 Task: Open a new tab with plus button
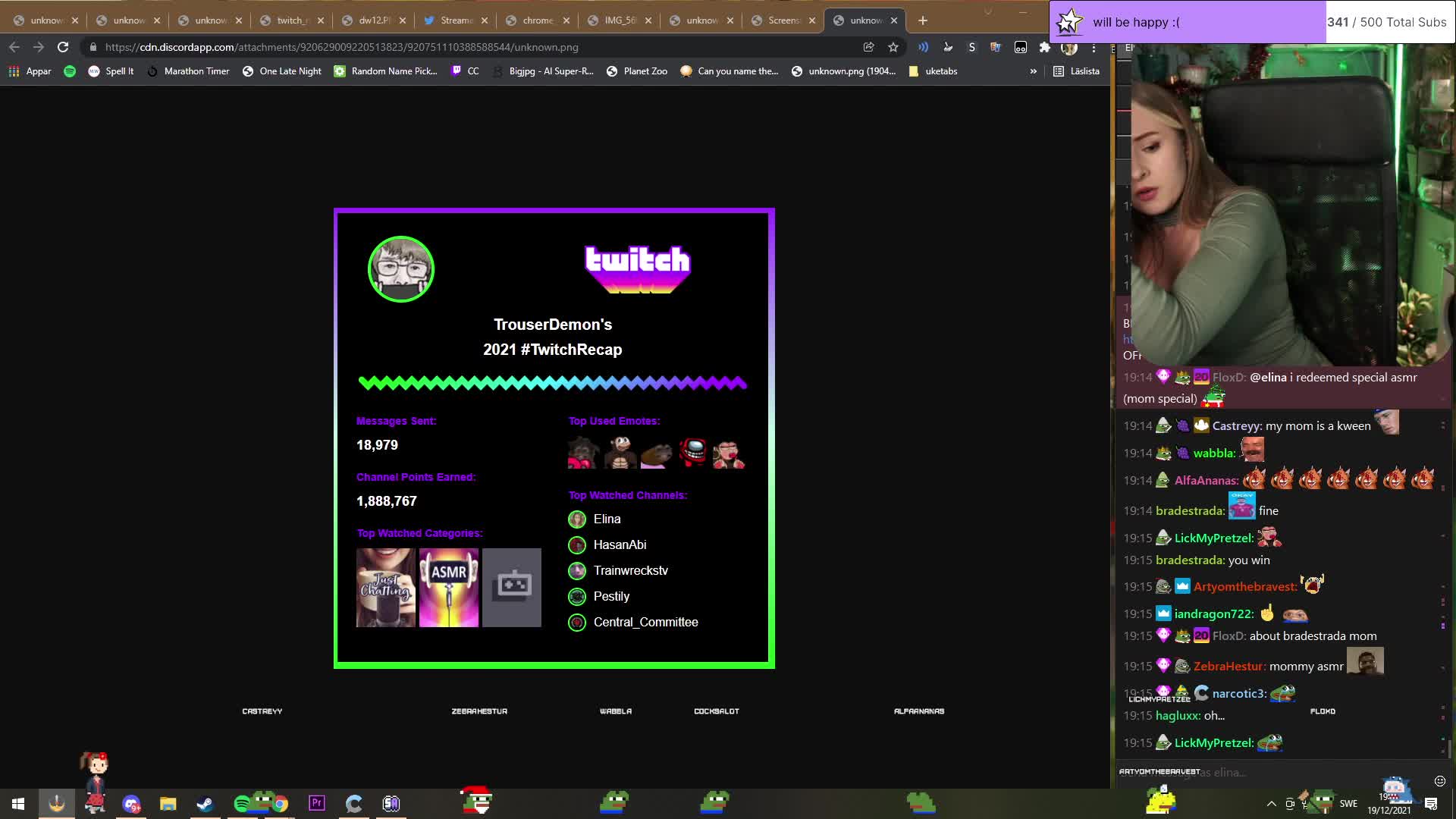923,20
